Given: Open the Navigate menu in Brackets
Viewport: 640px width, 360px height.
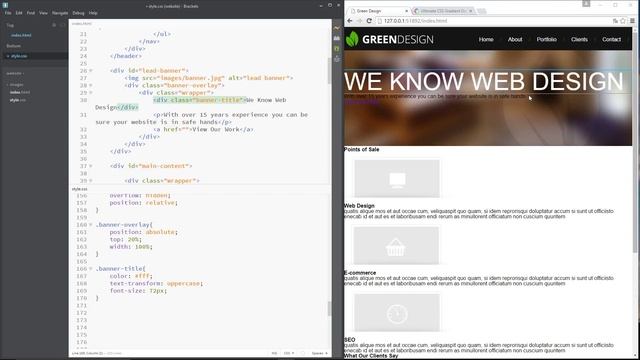Looking at the screenshot, I should tap(60, 13).
